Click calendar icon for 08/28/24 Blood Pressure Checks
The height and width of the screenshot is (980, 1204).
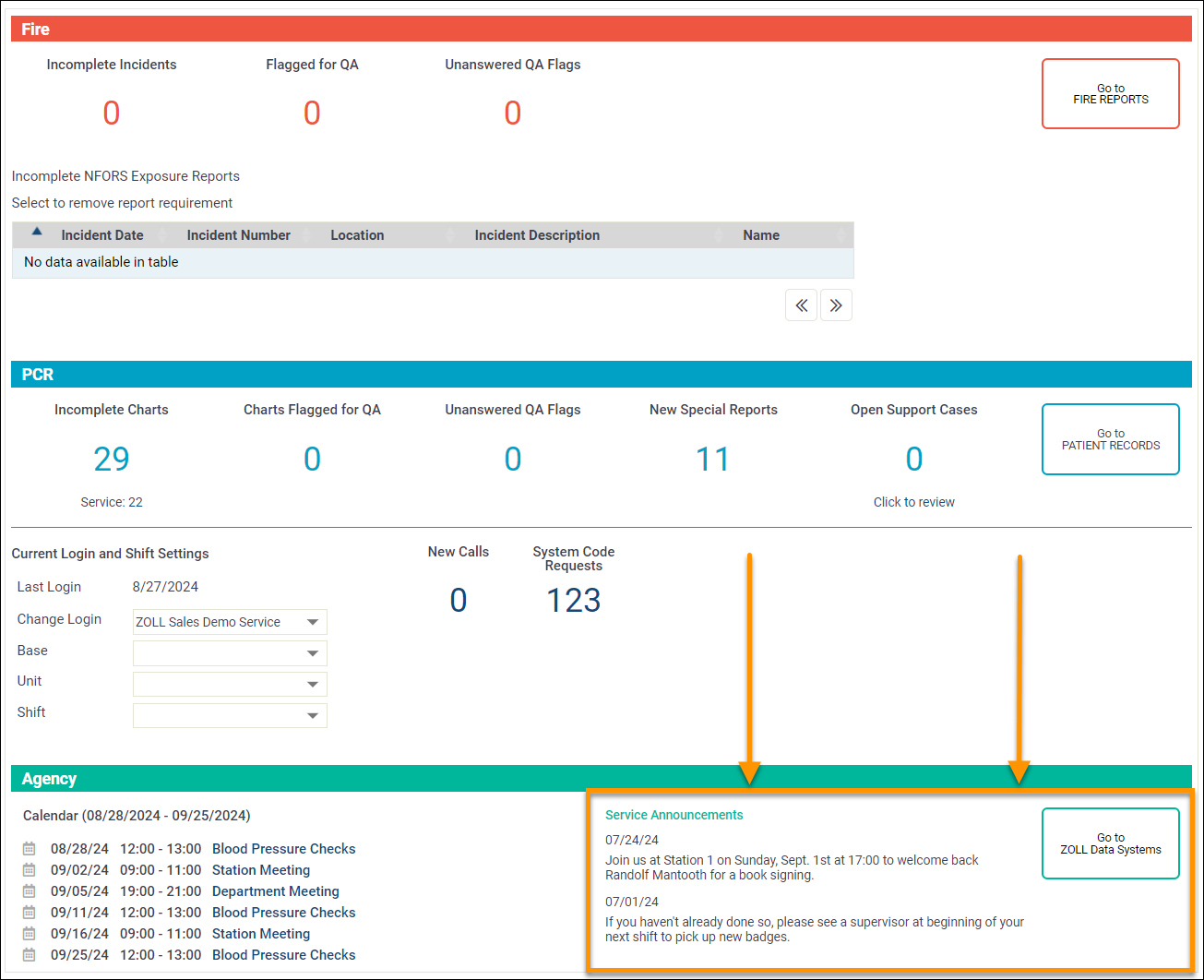[x=30, y=849]
